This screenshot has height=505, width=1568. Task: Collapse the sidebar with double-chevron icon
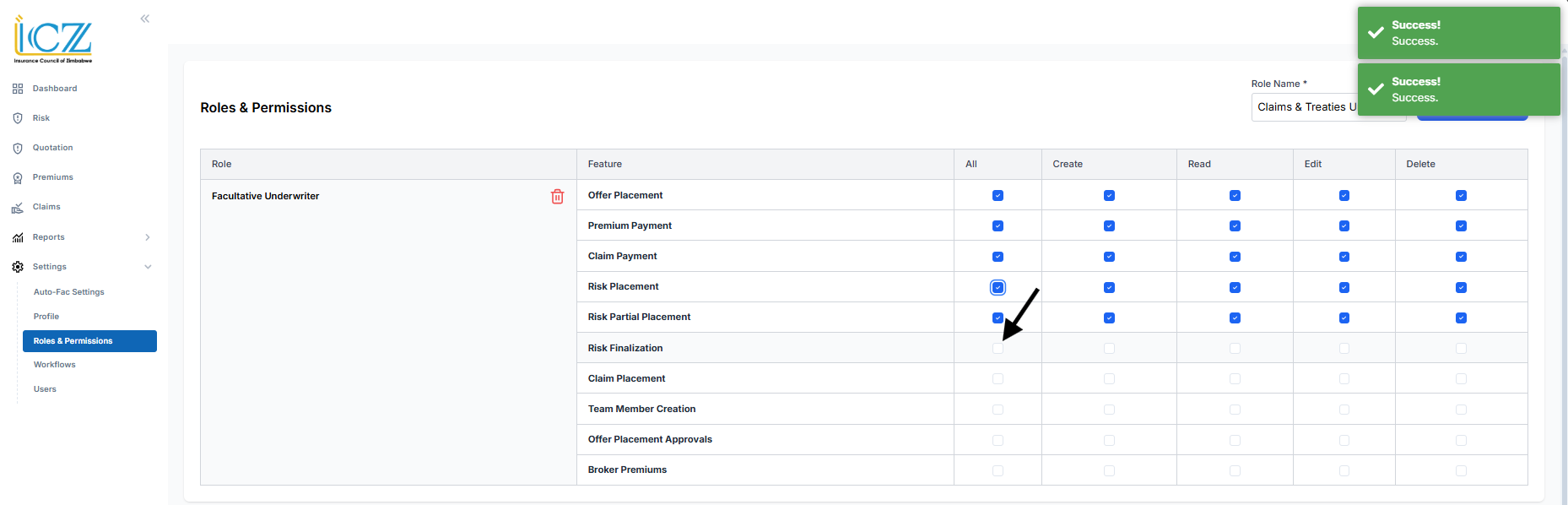click(x=145, y=19)
